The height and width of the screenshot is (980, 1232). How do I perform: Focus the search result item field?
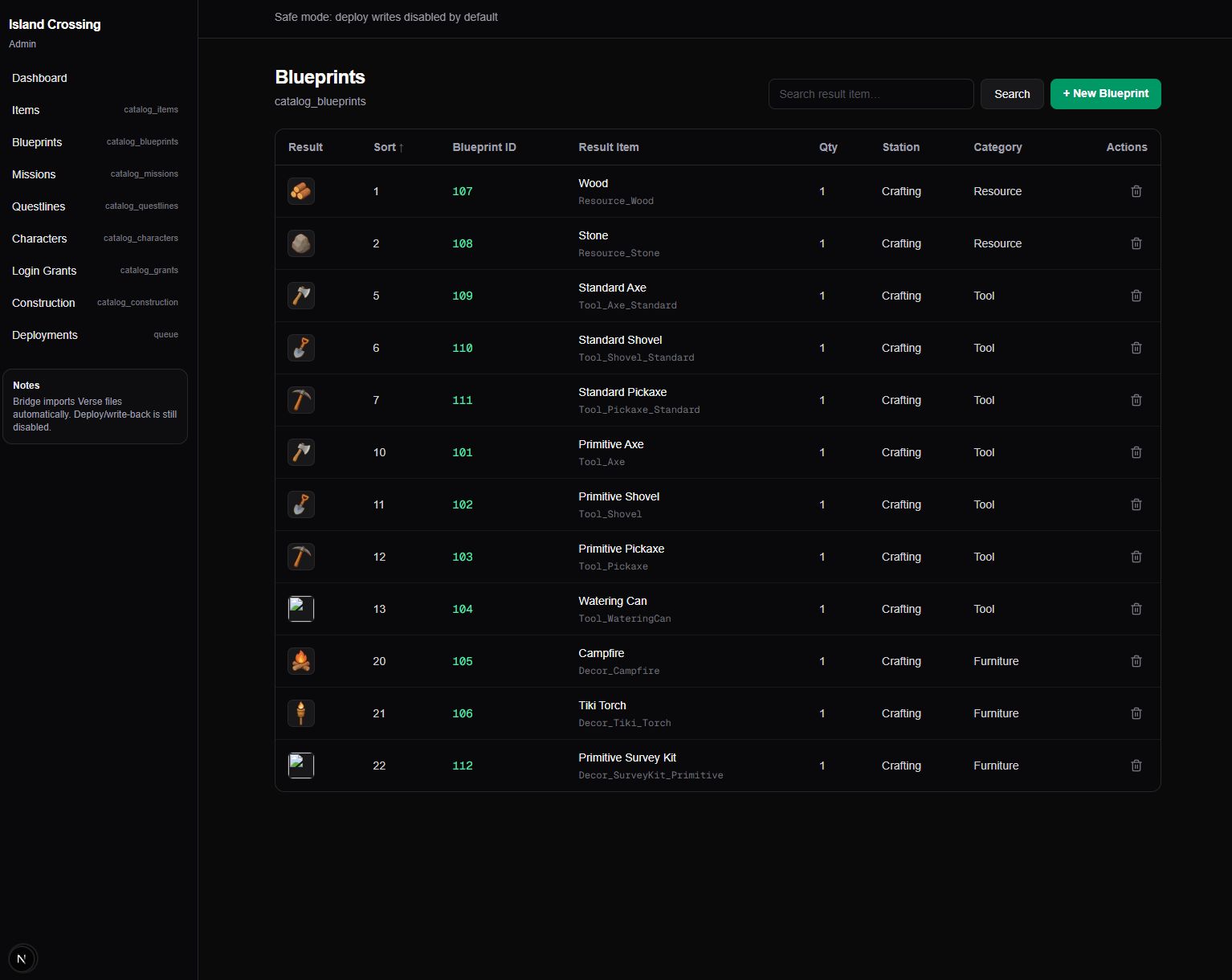point(871,94)
